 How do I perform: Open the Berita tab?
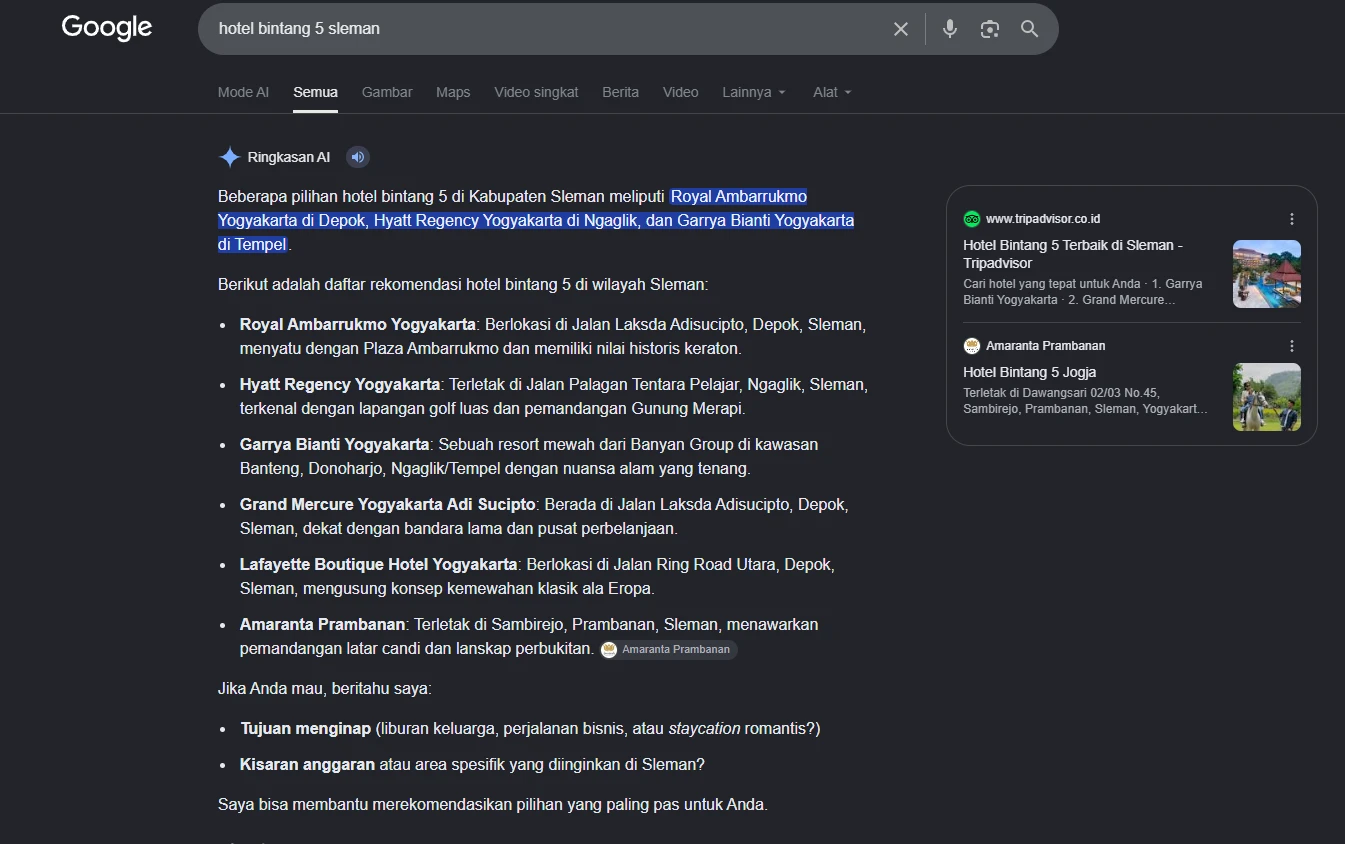pos(620,92)
